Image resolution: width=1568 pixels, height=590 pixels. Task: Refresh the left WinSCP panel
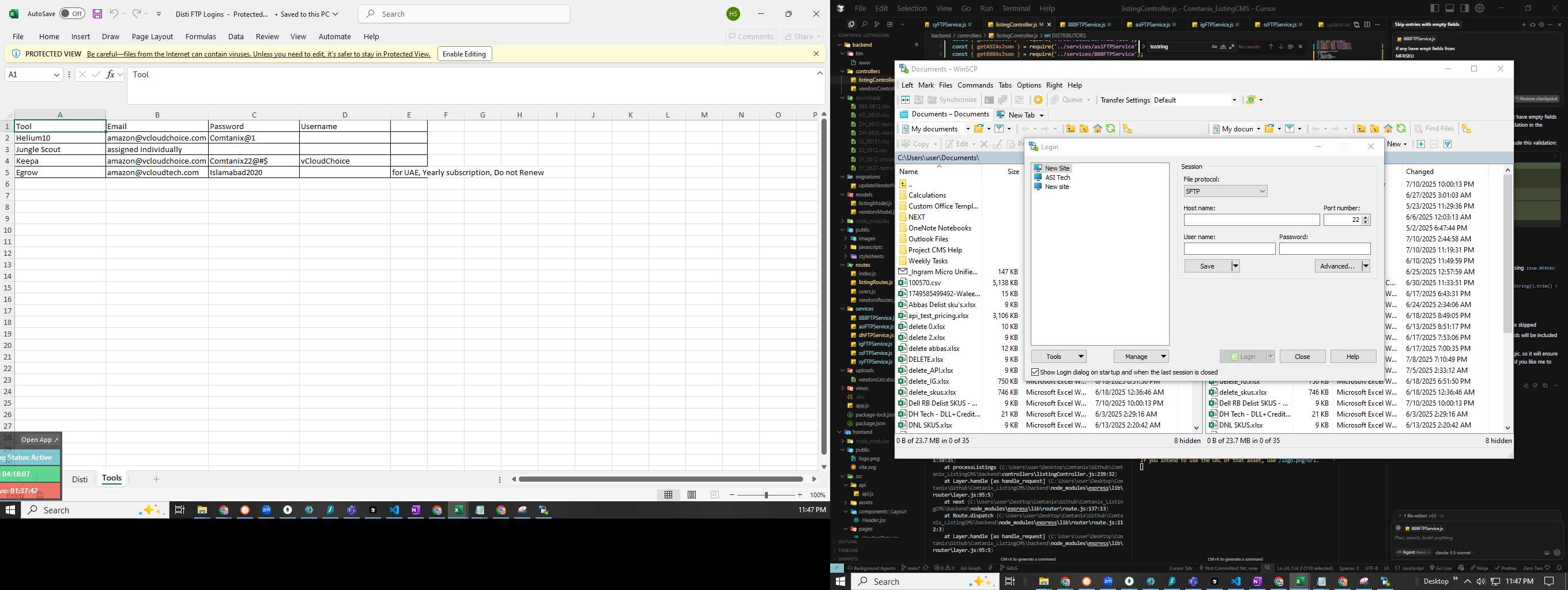(x=1111, y=128)
